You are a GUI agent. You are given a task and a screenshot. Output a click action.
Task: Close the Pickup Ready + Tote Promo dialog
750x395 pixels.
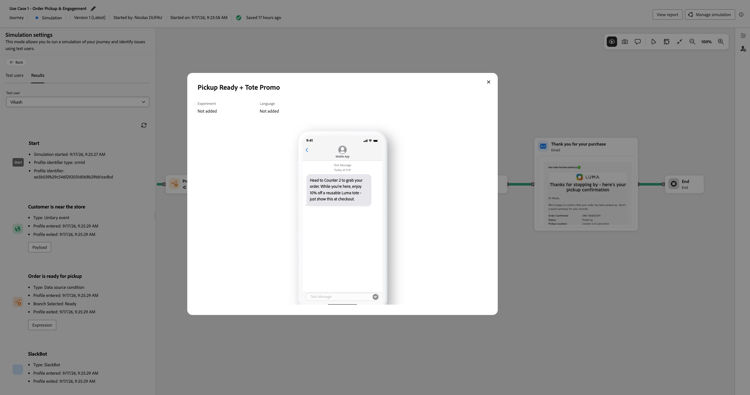488,82
